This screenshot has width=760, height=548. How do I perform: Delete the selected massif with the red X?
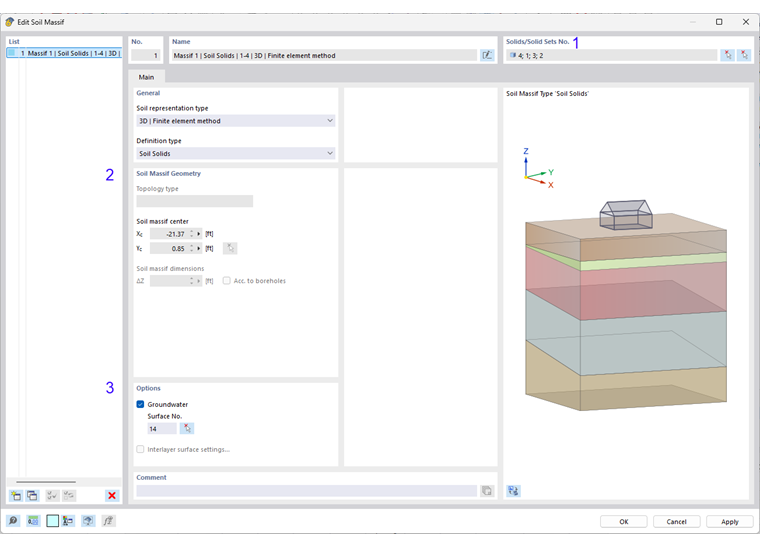click(x=112, y=495)
